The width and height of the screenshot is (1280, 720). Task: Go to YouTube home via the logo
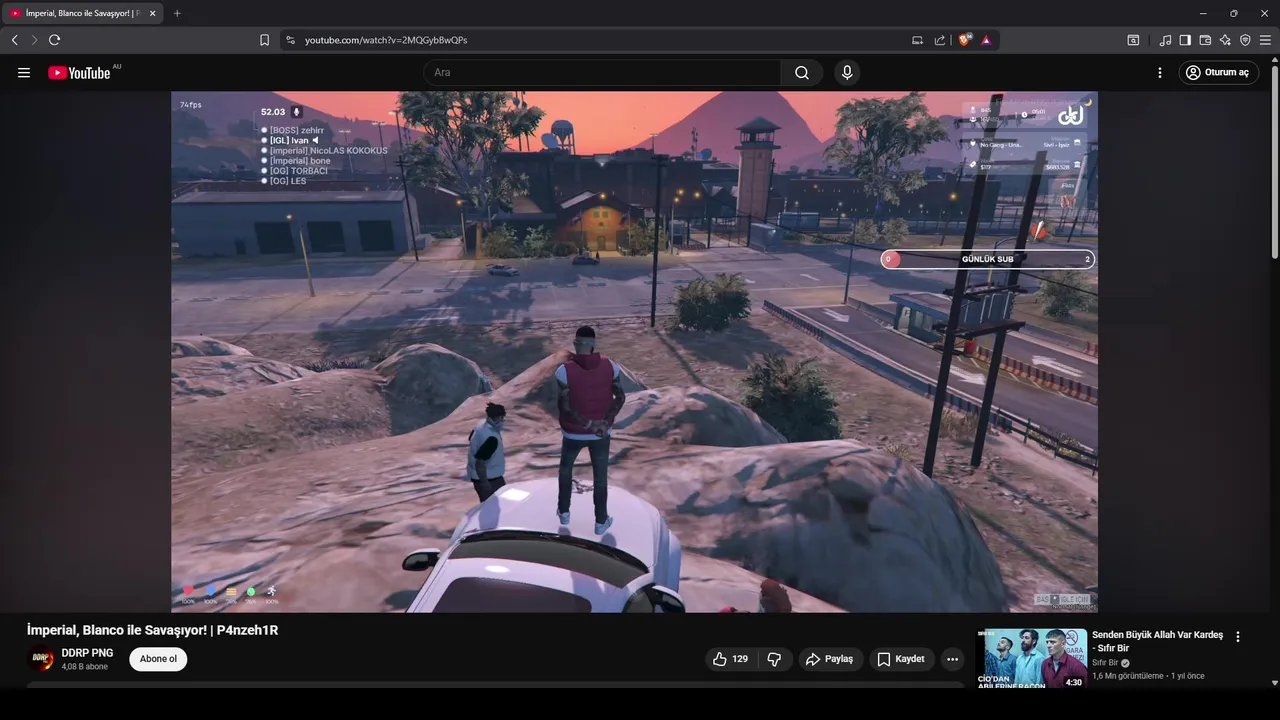(x=79, y=73)
